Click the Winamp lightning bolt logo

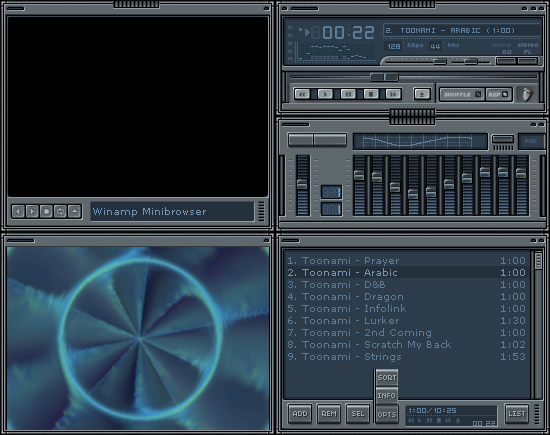[x=526, y=94]
